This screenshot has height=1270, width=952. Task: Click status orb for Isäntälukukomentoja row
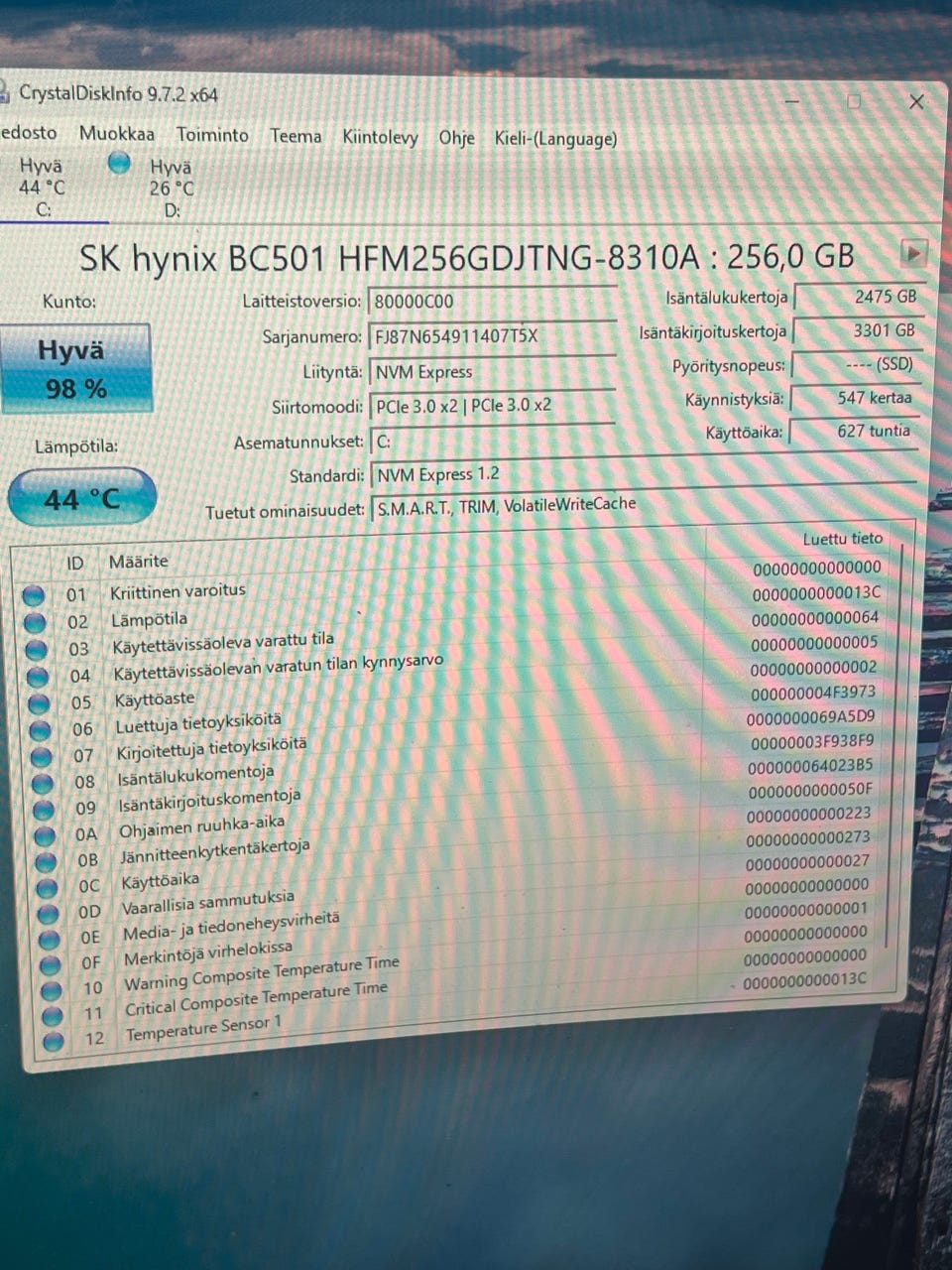[x=43, y=784]
